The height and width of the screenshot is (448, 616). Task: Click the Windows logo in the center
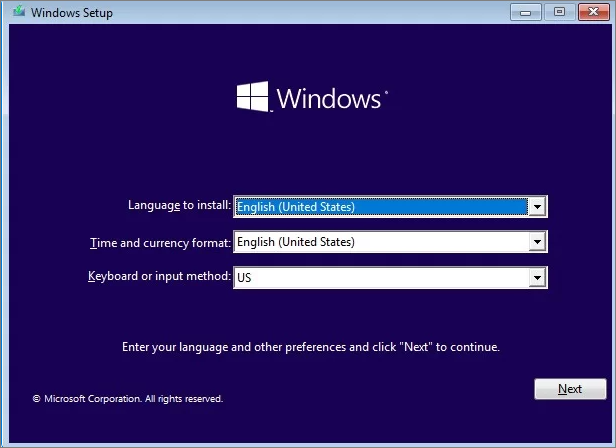pyautogui.click(x=253, y=97)
